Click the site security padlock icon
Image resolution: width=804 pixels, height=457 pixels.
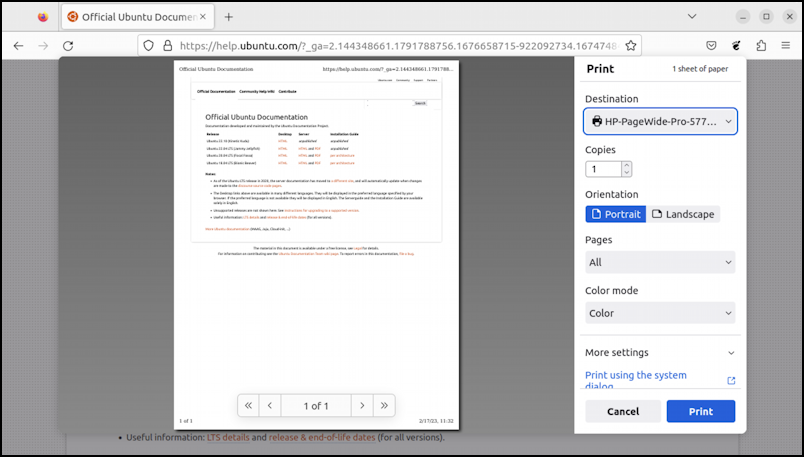click(167, 46)
